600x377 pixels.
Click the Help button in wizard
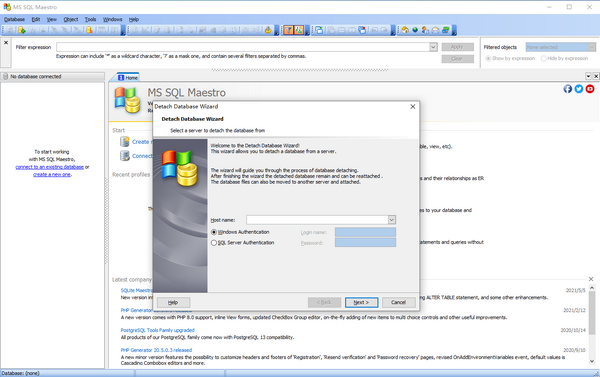(173, 302)
